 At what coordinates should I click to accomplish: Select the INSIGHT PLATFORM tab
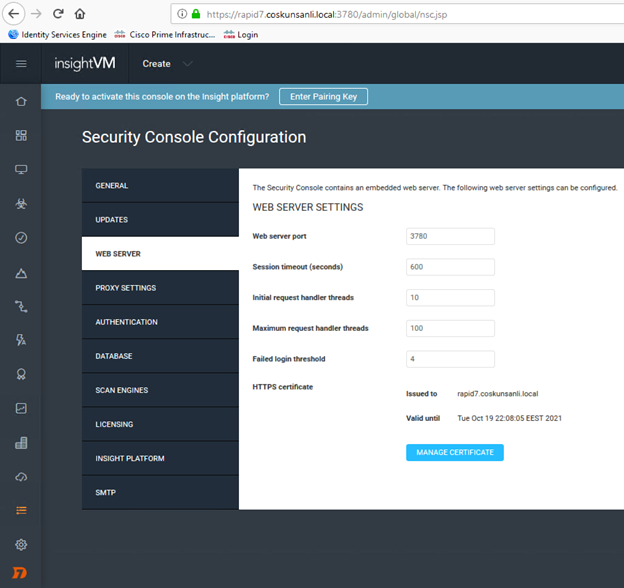coord(160,458)
